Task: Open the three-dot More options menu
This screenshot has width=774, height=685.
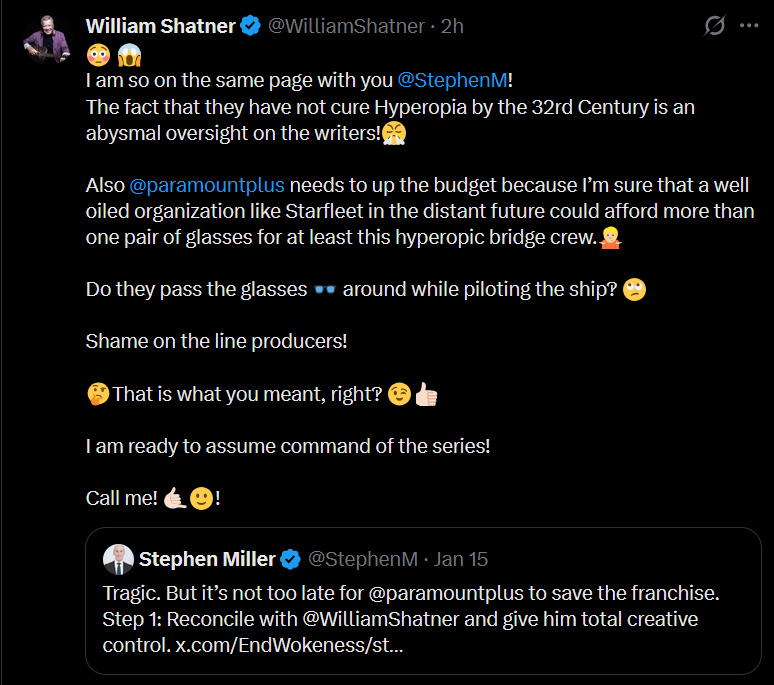Action: pyautogui.click(x=749, y=26)
